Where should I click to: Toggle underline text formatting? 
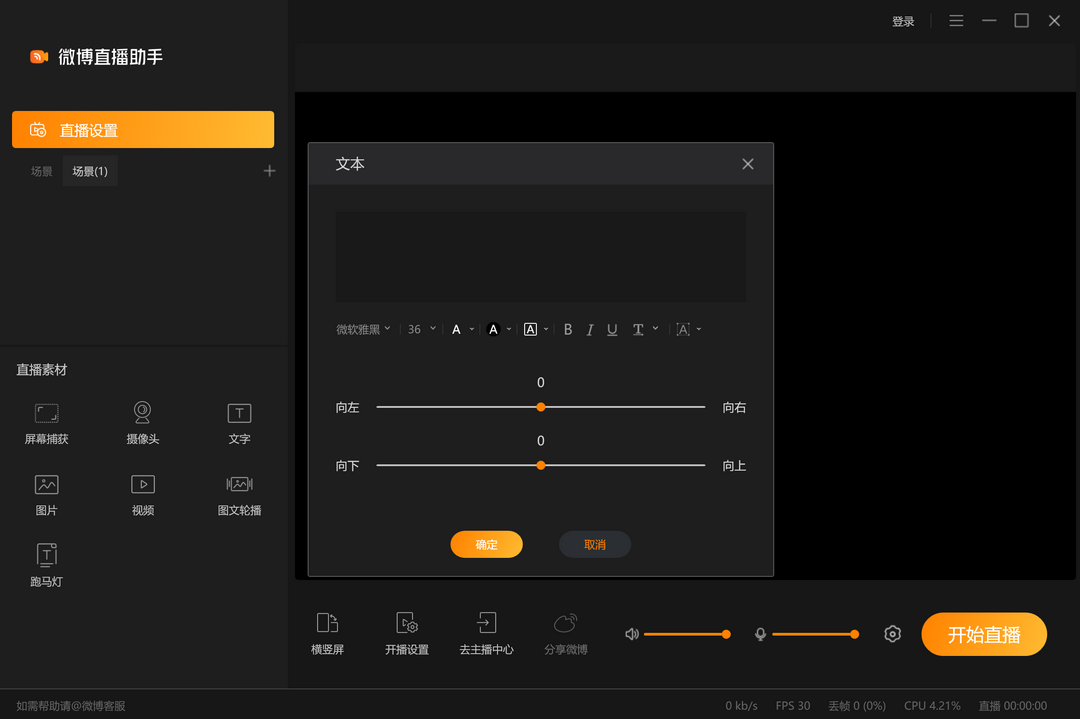click(612, 329)
